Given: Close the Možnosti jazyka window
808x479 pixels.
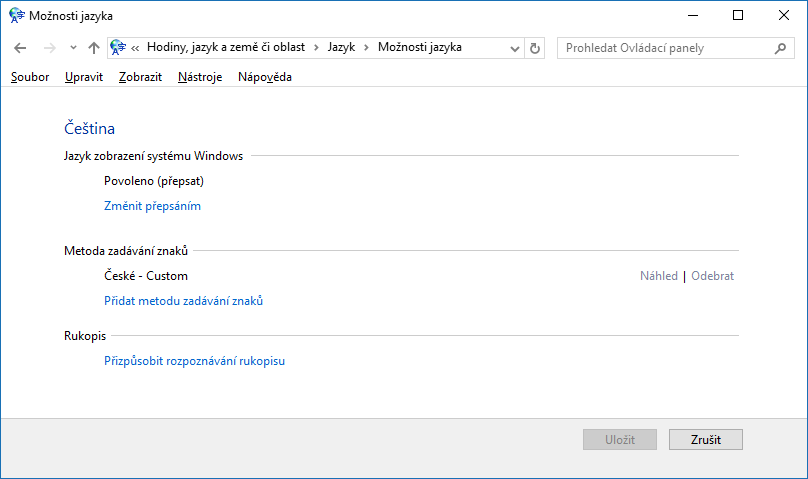Looking at the screenshot, I should coord(784,15).
